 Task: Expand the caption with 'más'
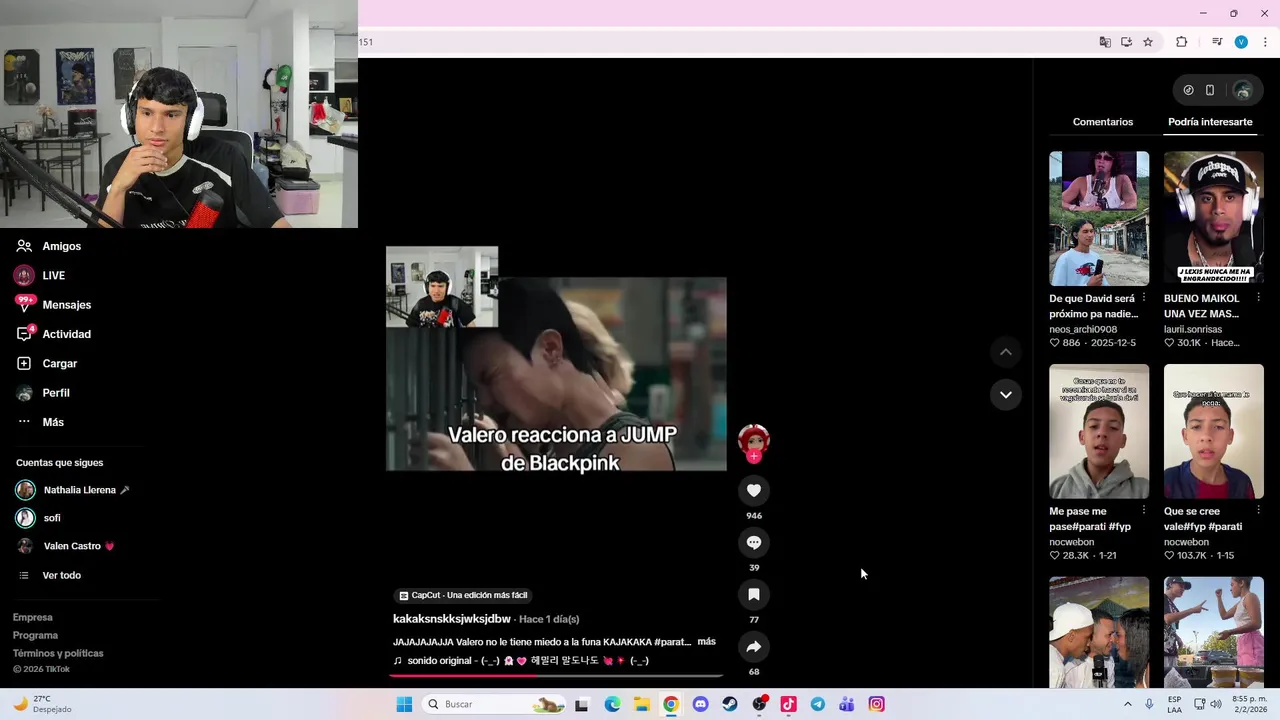tap(706, 642)
